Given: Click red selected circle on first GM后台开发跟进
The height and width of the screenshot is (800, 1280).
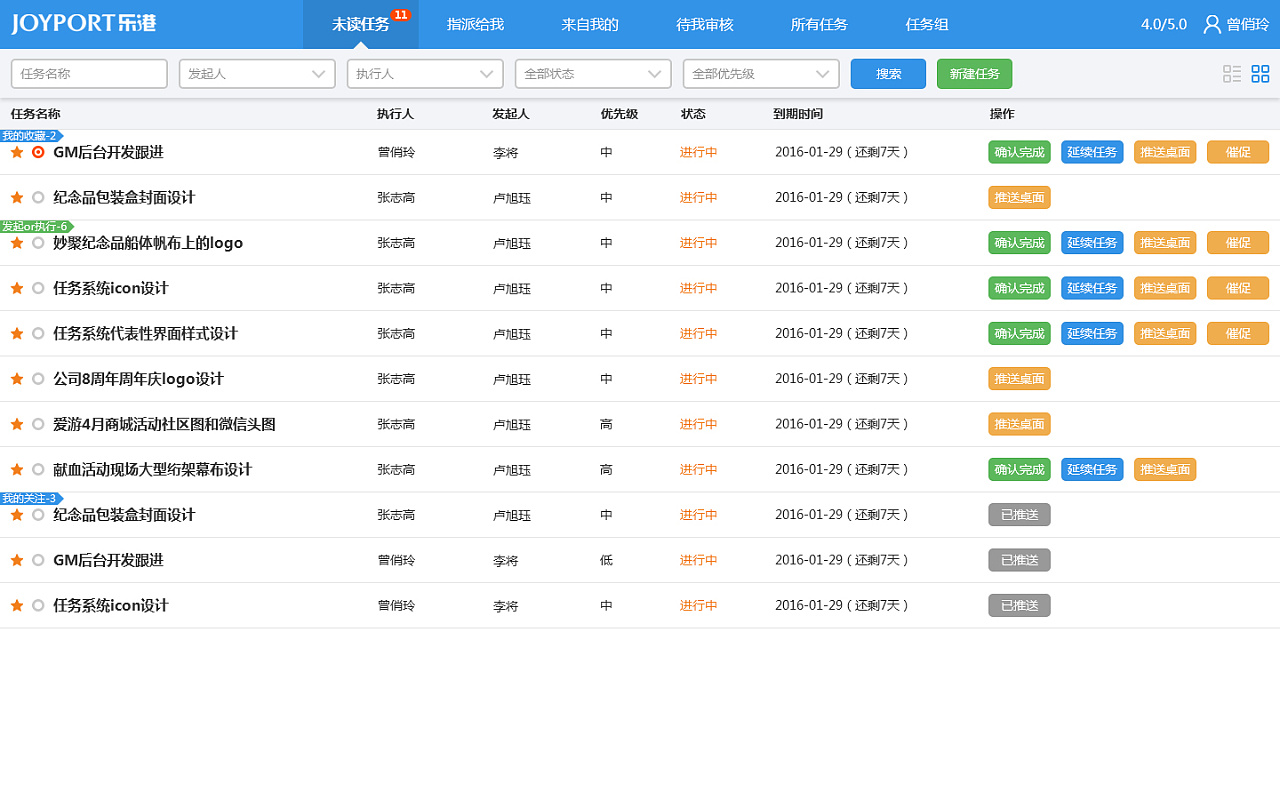Looking at the screenshot, I should click(x=38, y=152).
